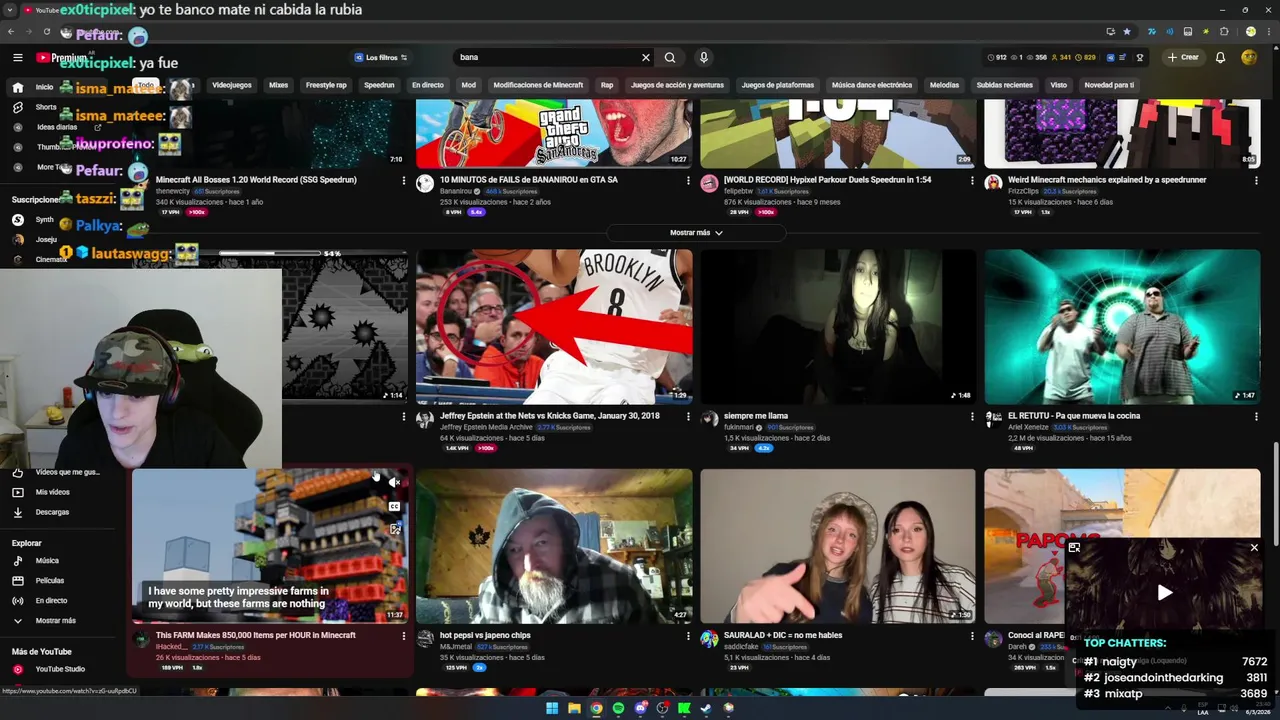Viewport: 1280px width, 720px height.
Task: Select the Freestyle rap chip
Action: (326, 85)
